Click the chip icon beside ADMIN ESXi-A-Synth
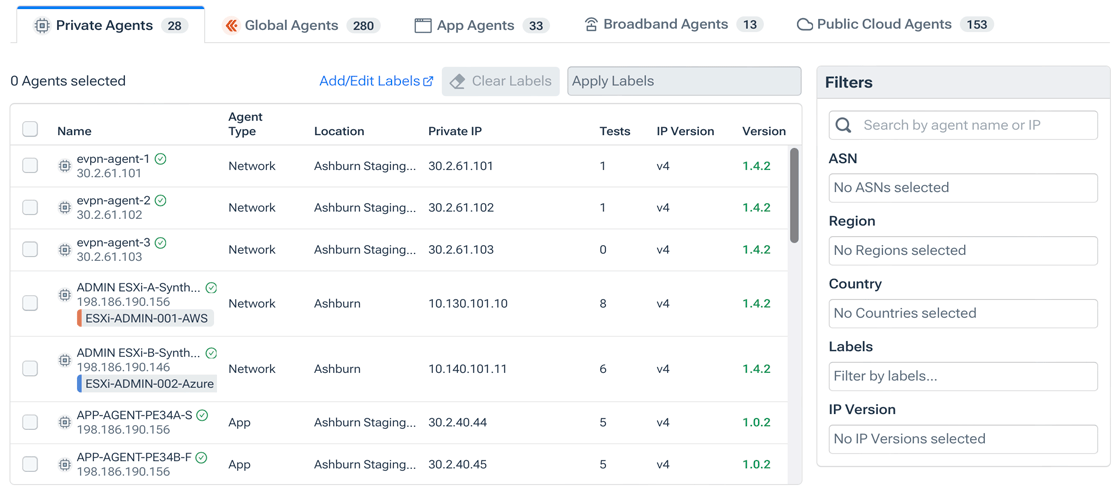Viewport: 1120px width, 489px height. click(x=64, y=295)
